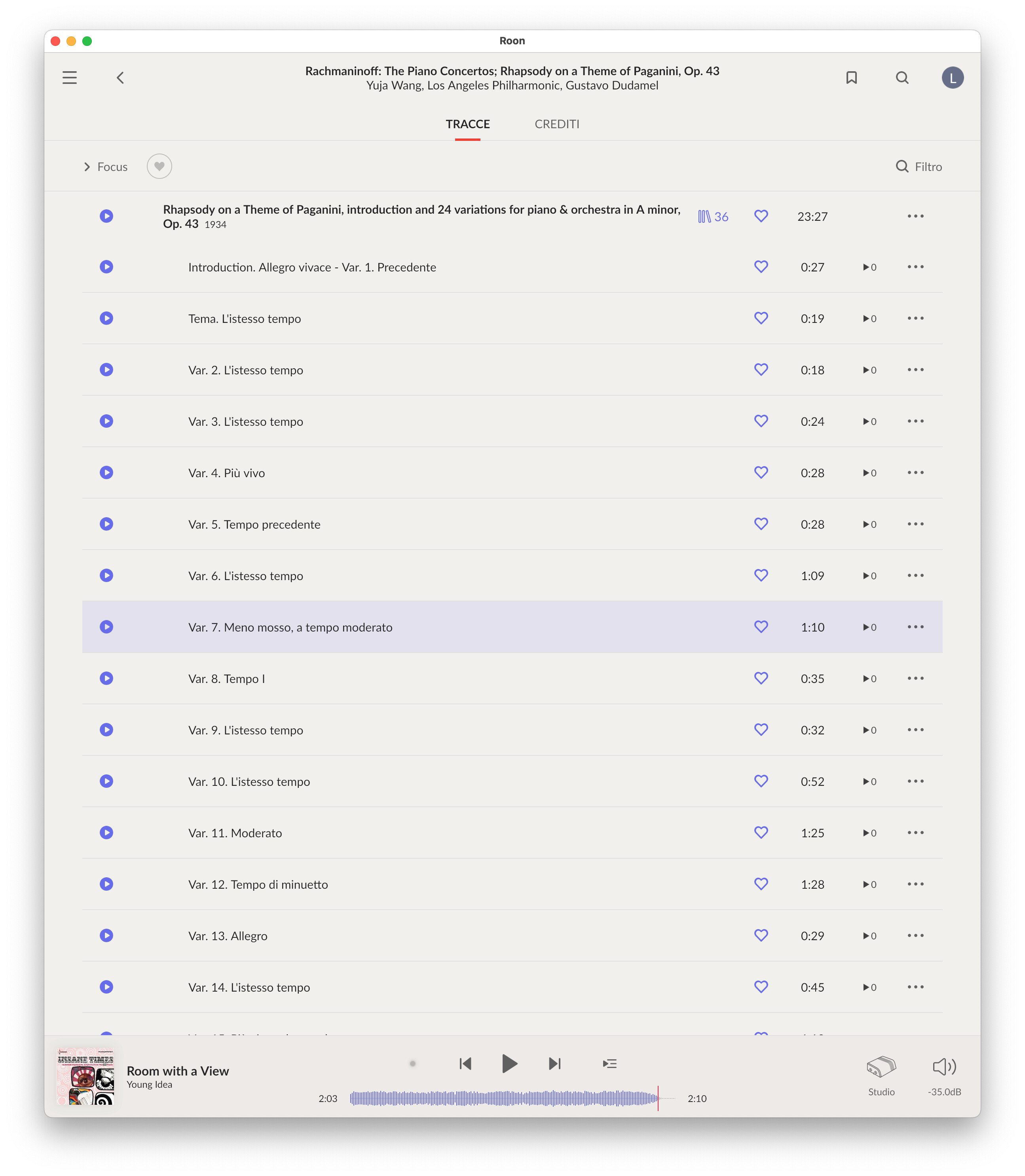Open library versions icon showing 36

pos(713,217)
